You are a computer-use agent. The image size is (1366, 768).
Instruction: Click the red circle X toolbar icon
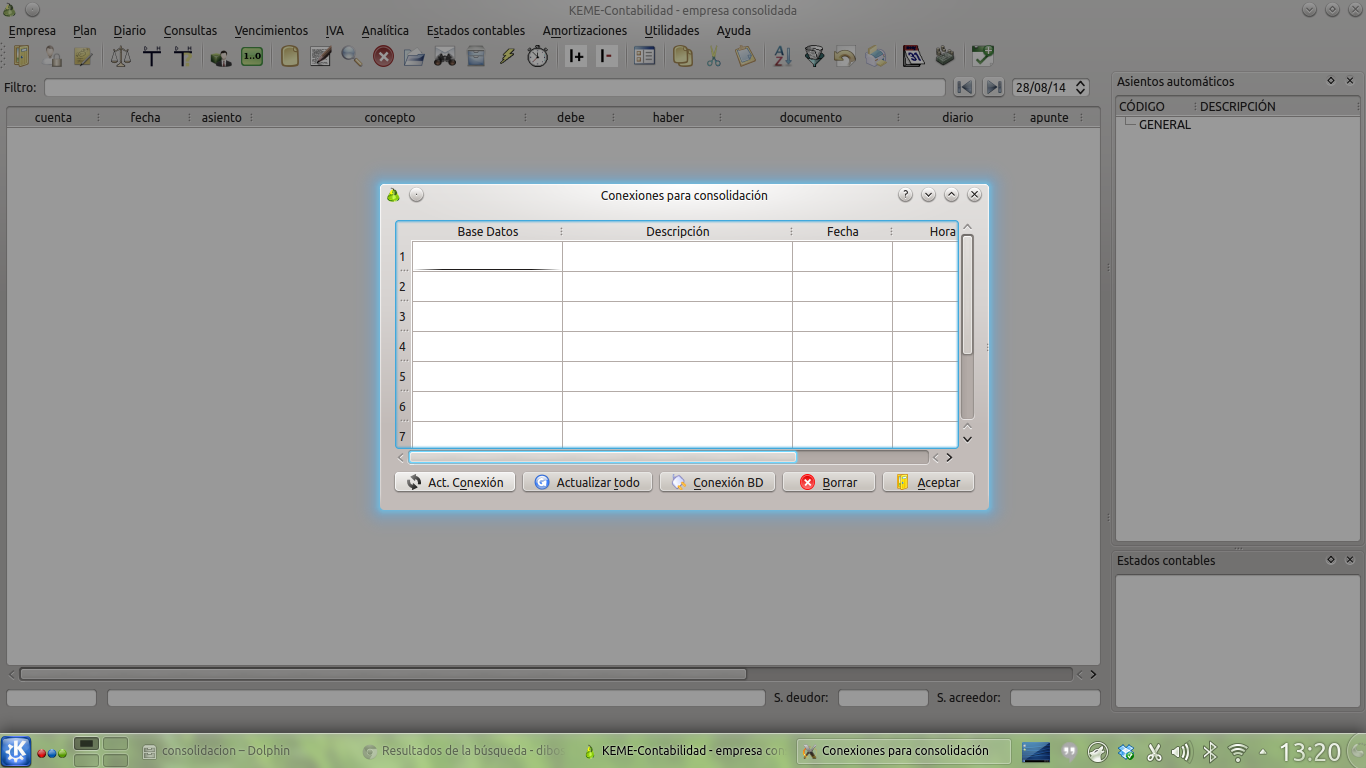click(383, 56)
